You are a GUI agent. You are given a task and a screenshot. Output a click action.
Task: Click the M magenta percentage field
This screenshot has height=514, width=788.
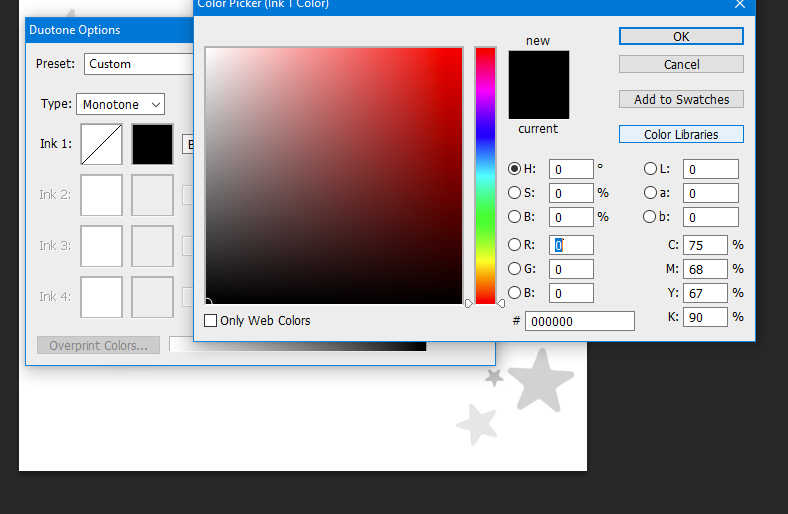coord(705,269)
